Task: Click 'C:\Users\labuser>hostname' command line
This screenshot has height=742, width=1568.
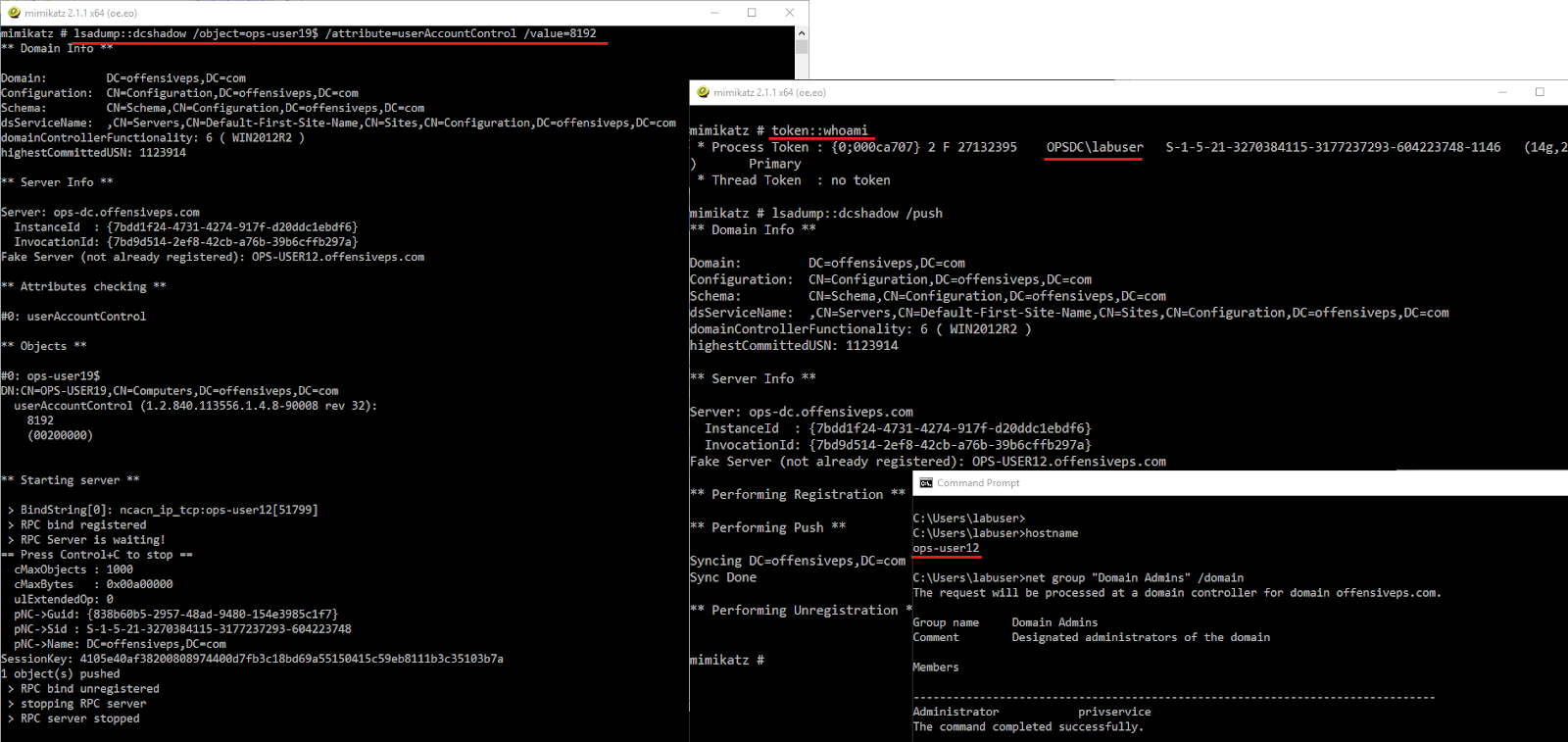Action: pyautogui.click(x=996, y=533)
